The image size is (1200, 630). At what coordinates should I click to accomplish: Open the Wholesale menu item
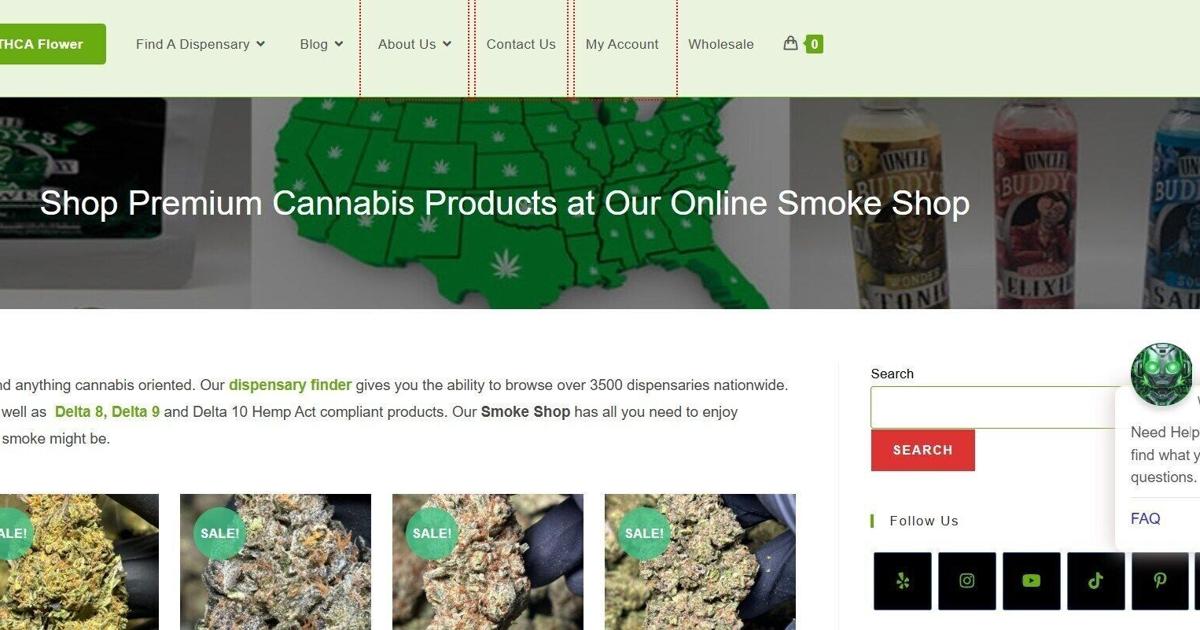[x=721, y=44]
